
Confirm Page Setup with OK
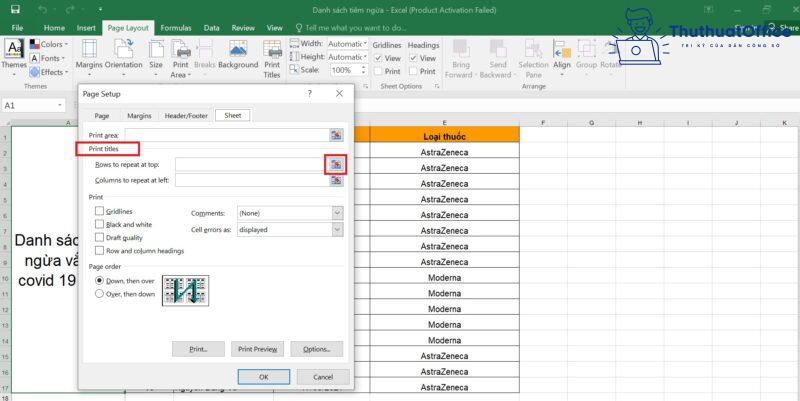264,377
